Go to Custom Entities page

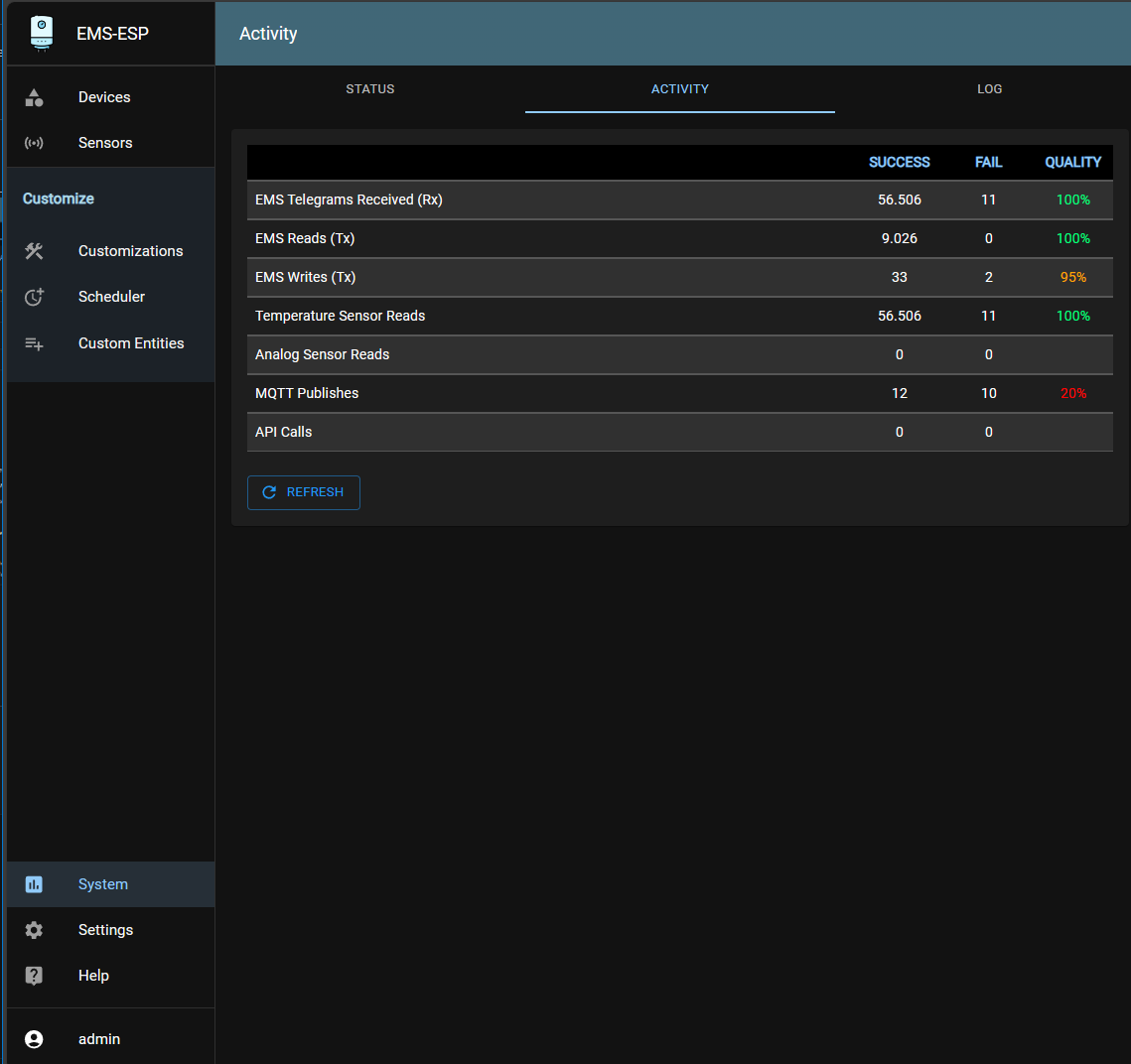[x=131, y=343]
